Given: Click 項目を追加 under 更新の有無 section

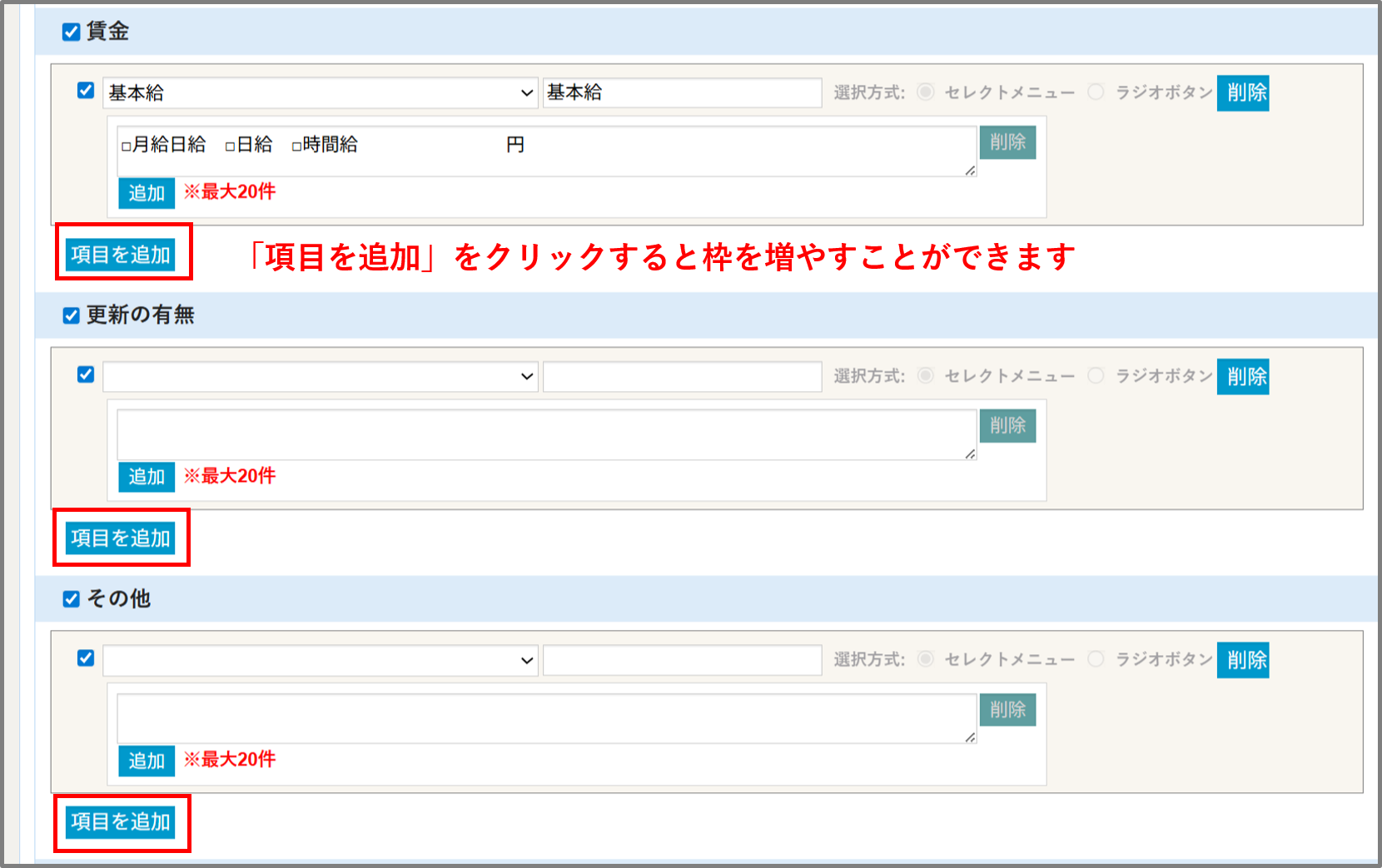Looking at the screenshot, I should pos(121,538).
